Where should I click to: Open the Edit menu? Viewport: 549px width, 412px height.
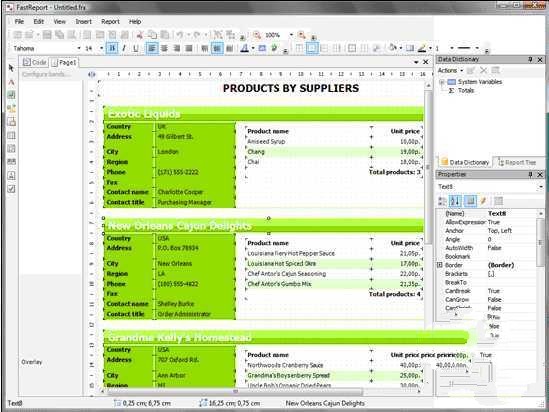[39, 21]
